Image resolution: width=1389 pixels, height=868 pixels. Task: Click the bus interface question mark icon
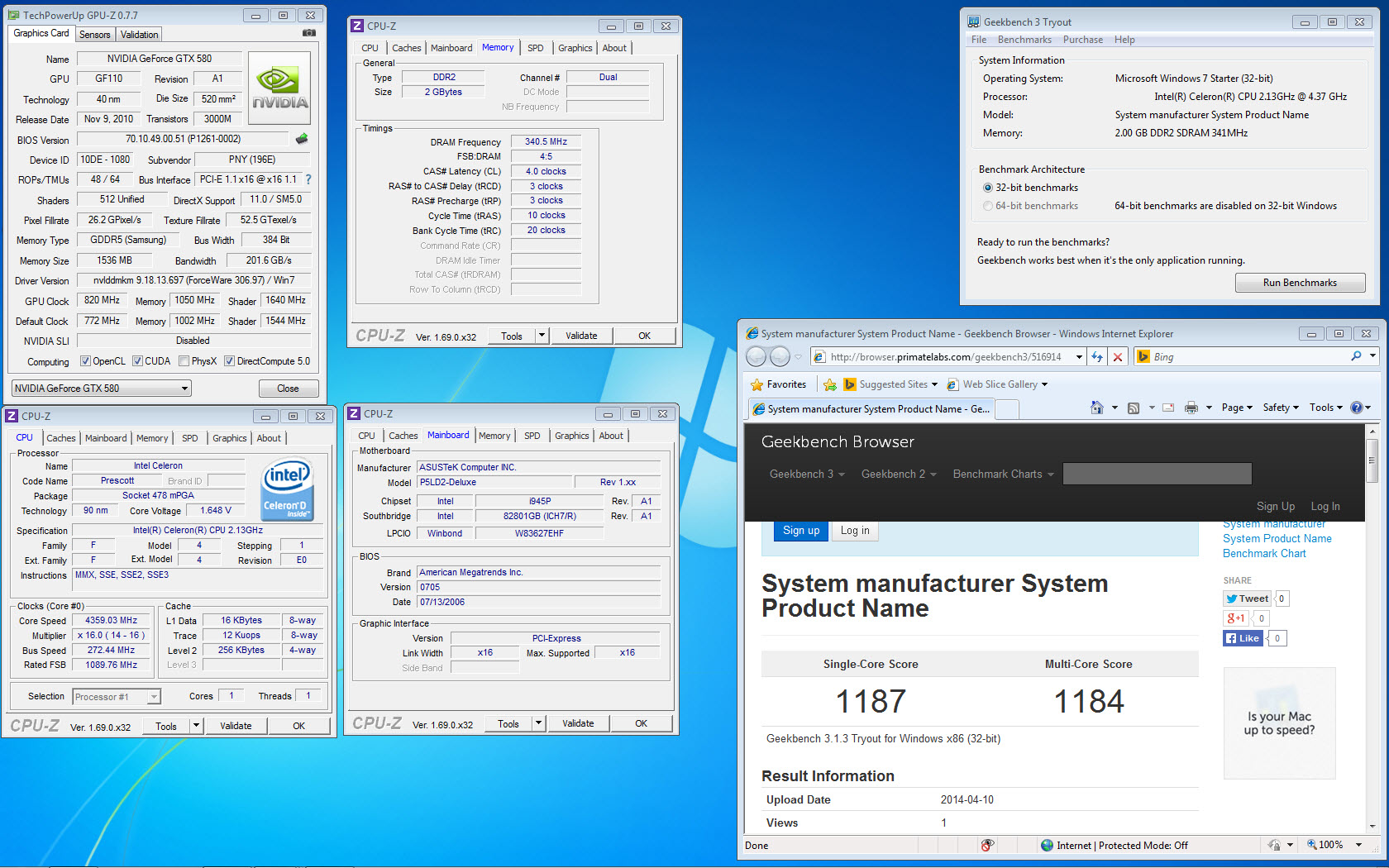point(308,179)
